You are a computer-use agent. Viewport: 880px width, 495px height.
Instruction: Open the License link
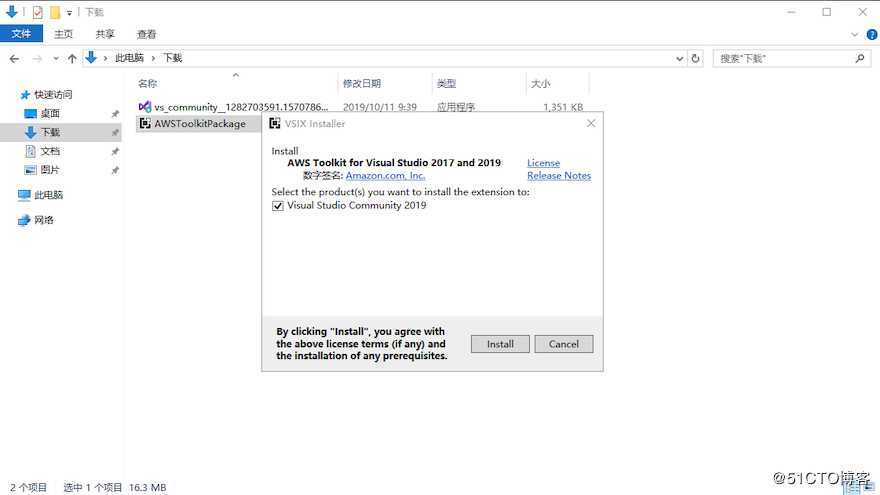click(x=543, y=163)
